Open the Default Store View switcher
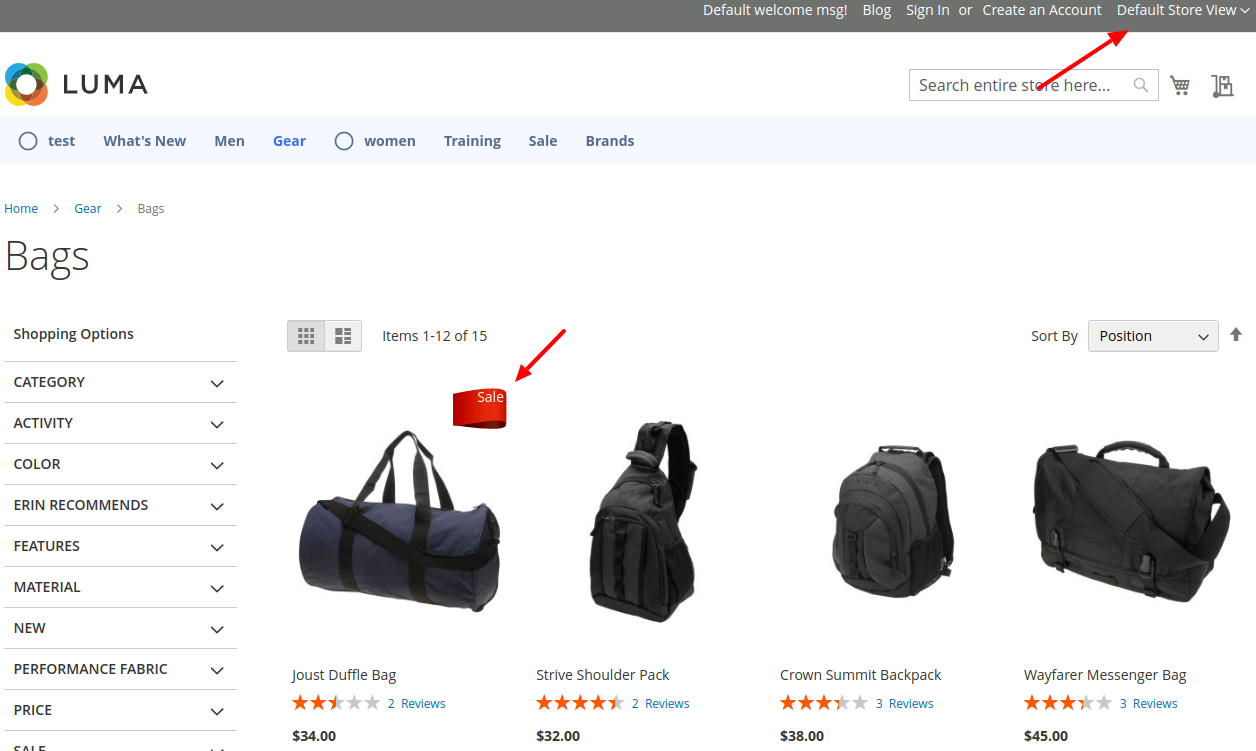 (x=1184, y=10)
